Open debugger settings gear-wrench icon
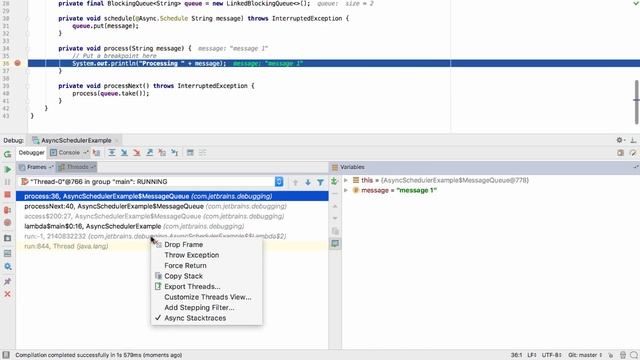 tap(7, 267)
